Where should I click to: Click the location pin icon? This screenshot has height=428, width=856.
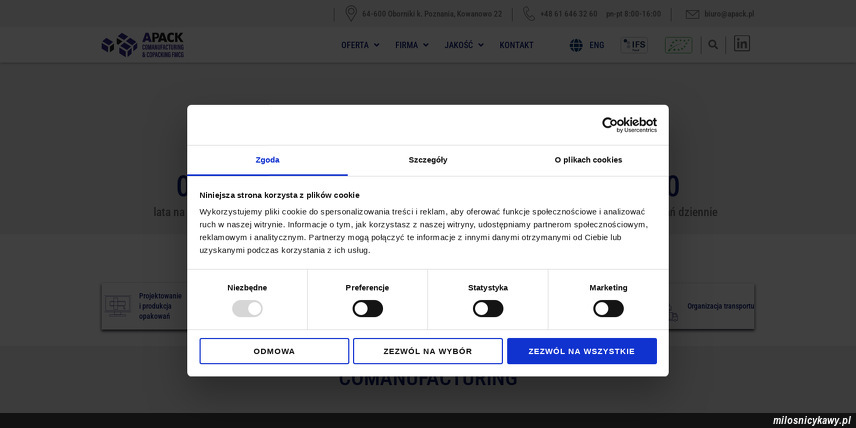[351, 14]
